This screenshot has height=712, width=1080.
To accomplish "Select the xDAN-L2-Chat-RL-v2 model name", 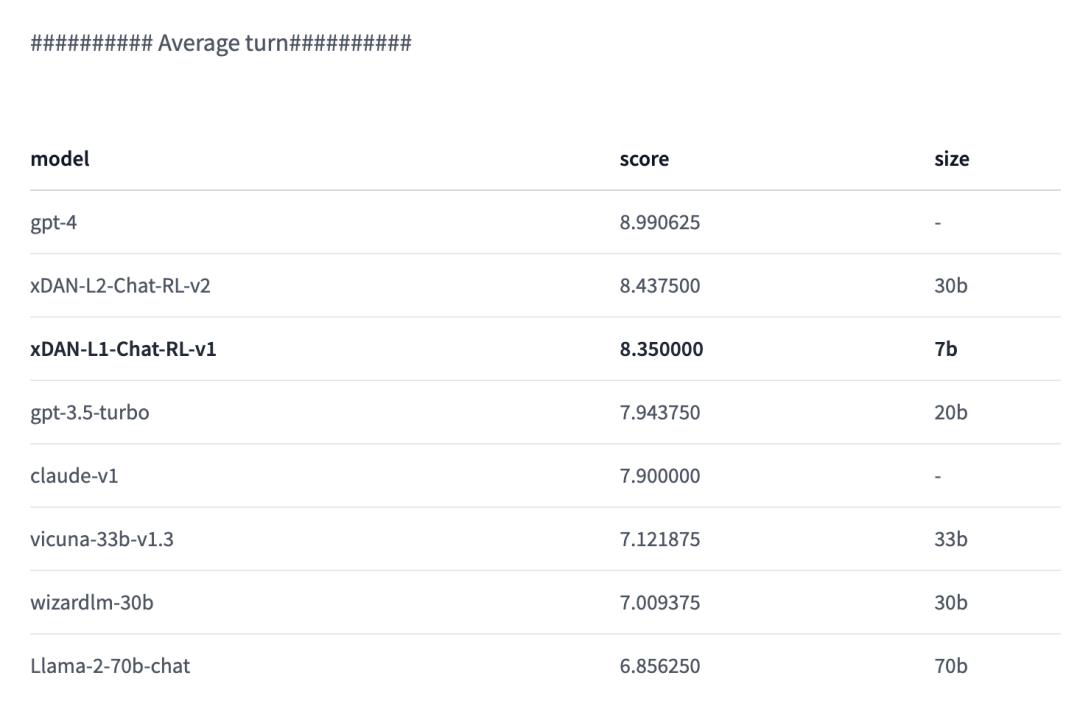I will click(x=120, y=286).
